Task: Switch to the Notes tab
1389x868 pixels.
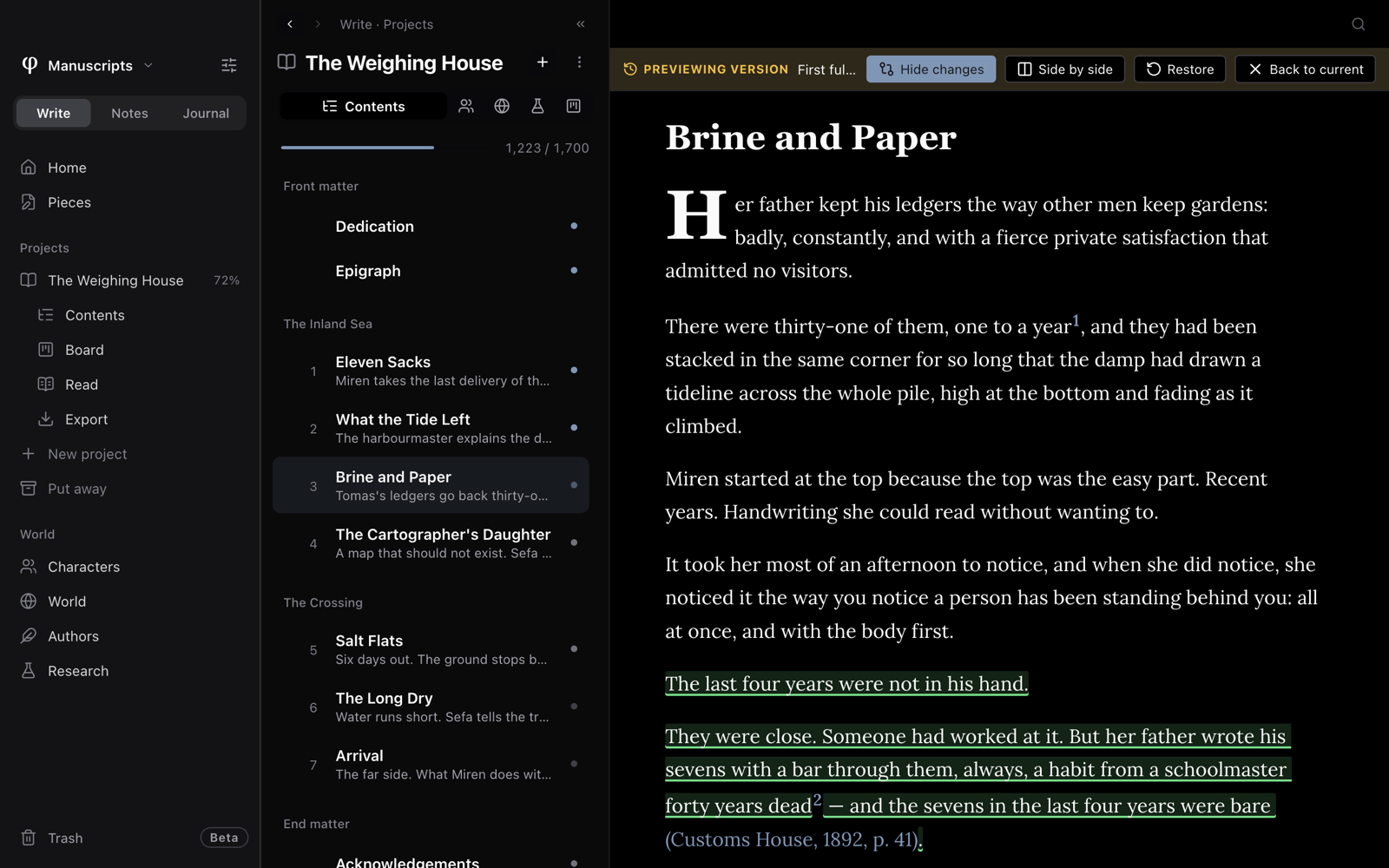Action: (x=129, y=113)
